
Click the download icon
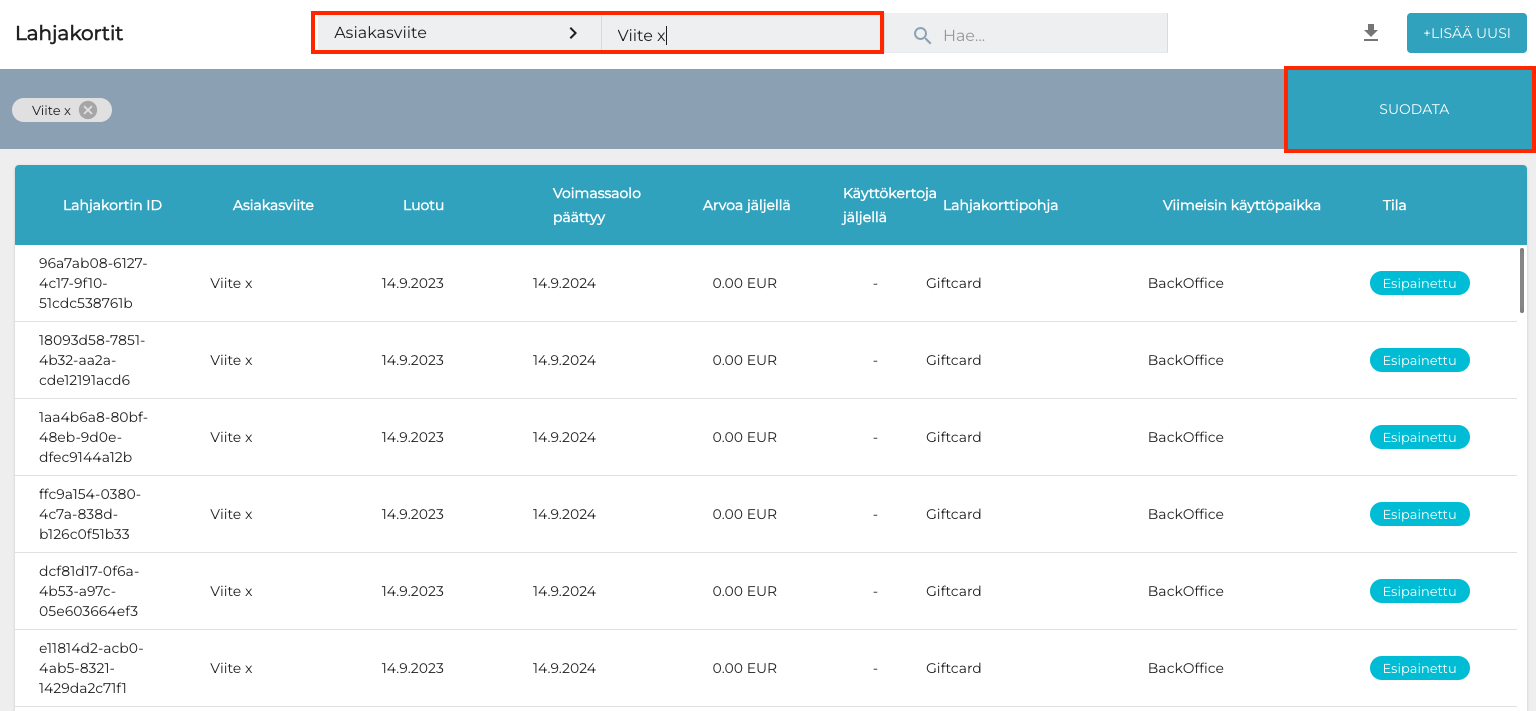click(x=1371, y=33)
